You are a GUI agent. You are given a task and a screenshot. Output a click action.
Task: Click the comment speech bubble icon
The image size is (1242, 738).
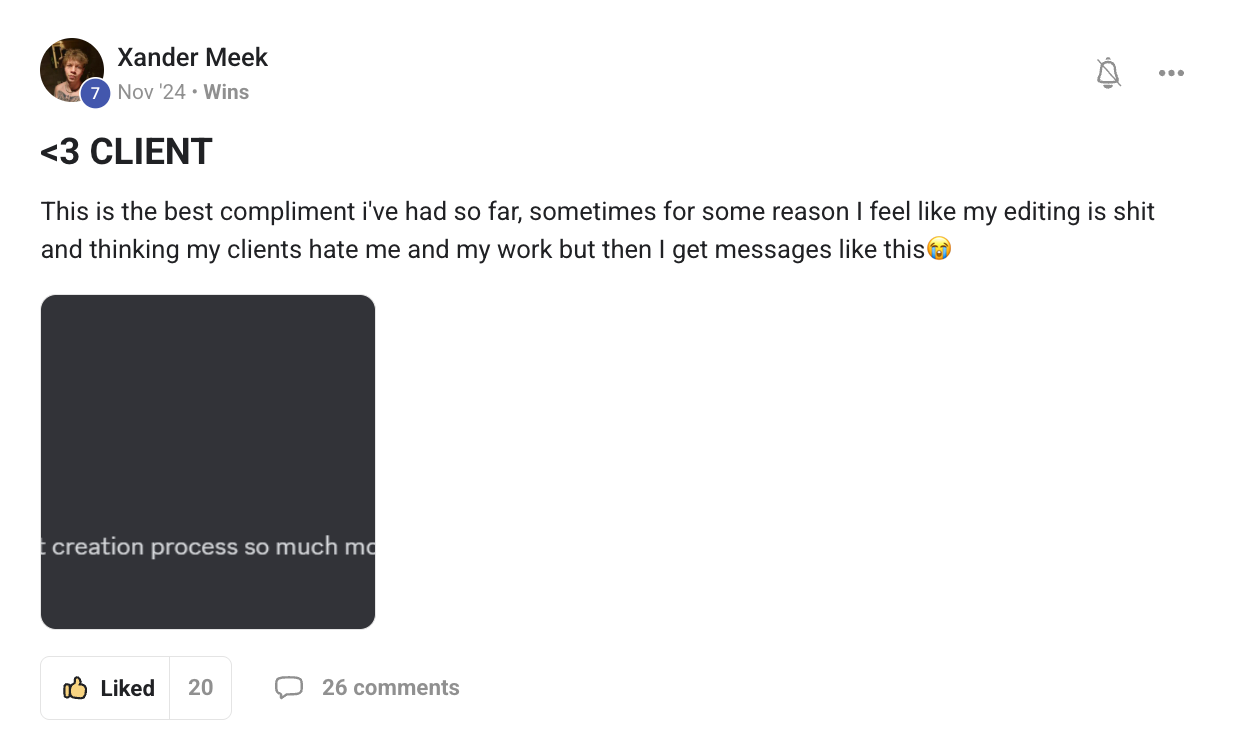(289, 688)
